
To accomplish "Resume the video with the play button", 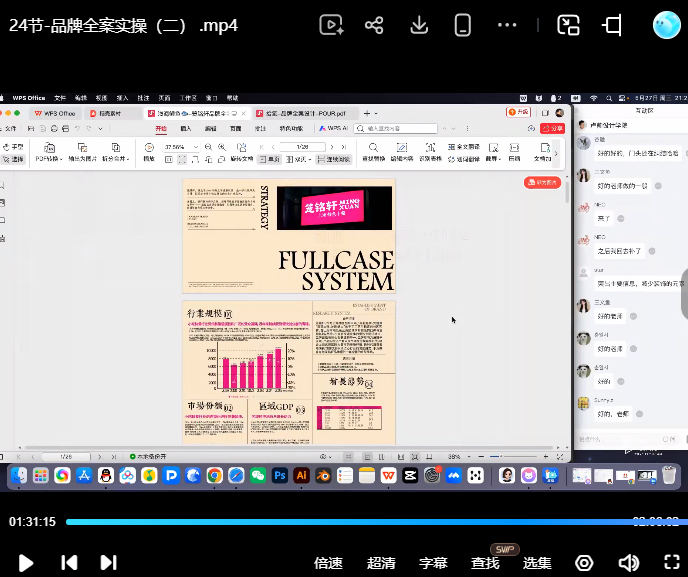I will (26, 563).
